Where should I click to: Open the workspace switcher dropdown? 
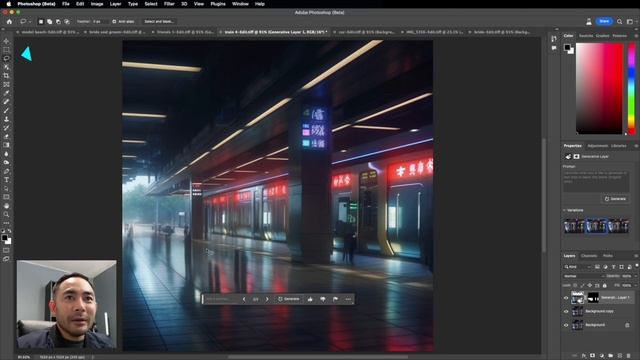pyautogui.click(x=631, y=21)
